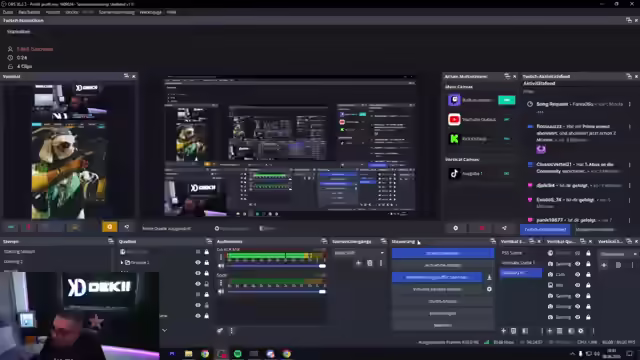640x360 pixels.
Task: Mute the first audio mixer channel speaker icon
Action: point(221,266)
